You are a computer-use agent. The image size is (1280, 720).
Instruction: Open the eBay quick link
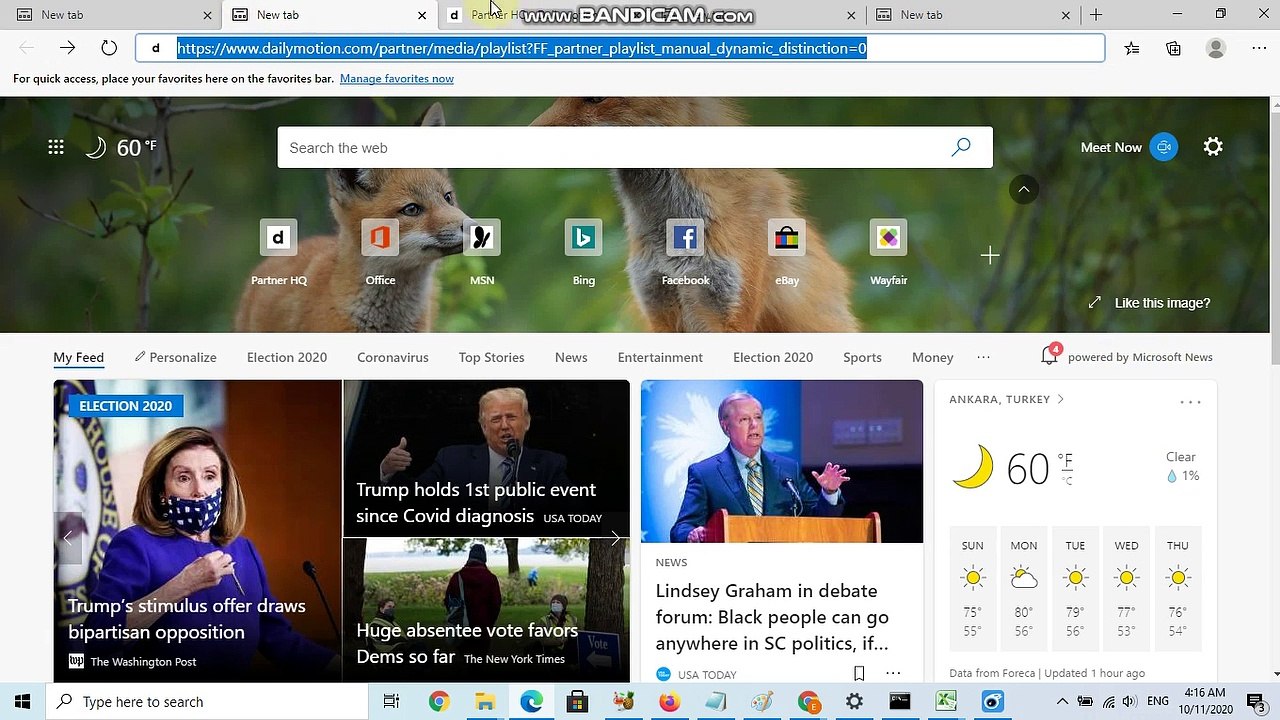tap(787, 253)
